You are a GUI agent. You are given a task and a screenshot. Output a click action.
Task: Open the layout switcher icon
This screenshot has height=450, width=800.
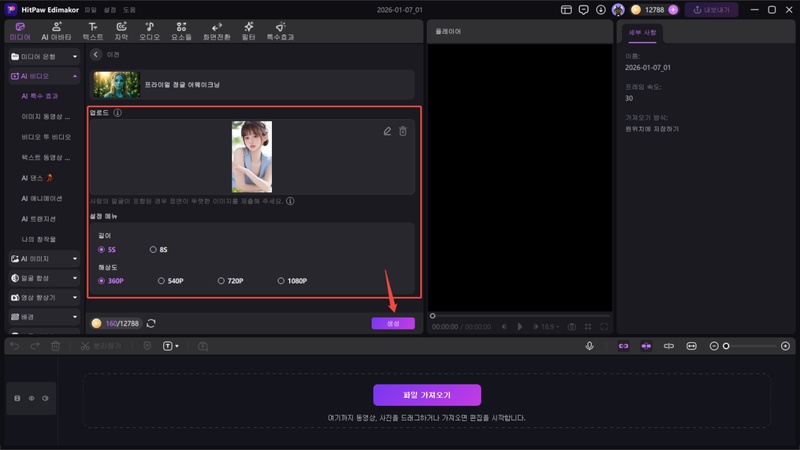[566, 10]
